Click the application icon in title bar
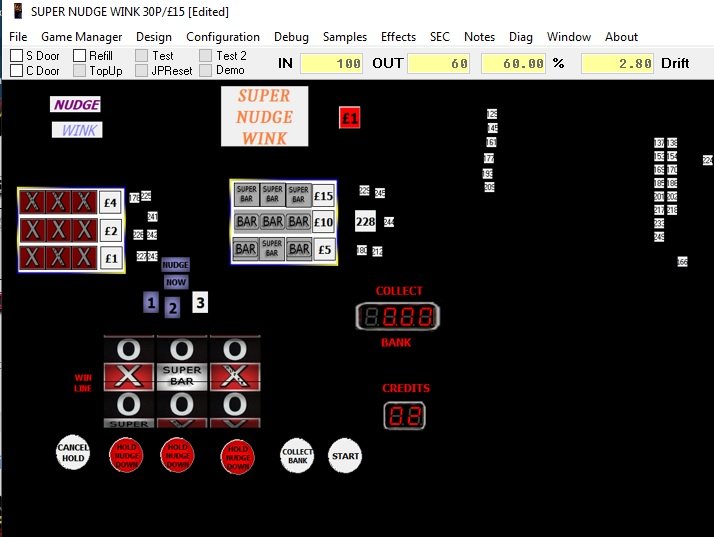The image size is (714, 537). [x=18, y=11]
